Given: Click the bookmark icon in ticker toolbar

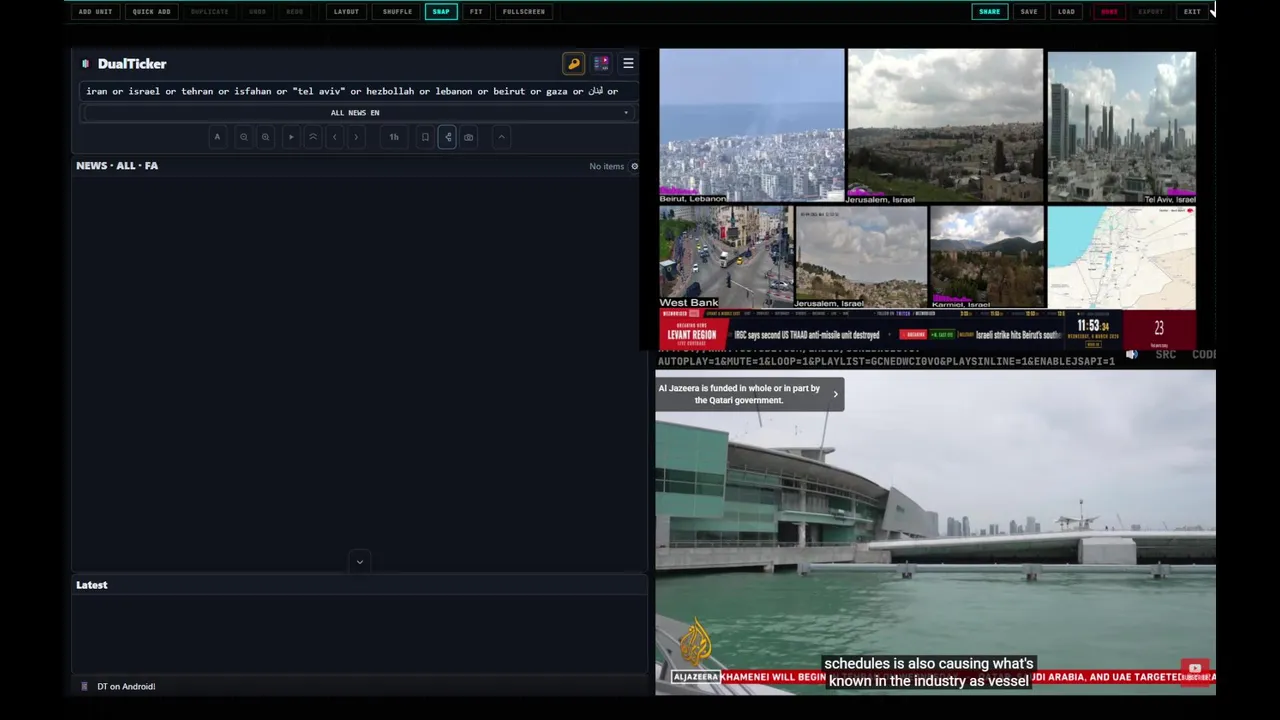Looking at the screenshot, I should (x=425, y=137).
